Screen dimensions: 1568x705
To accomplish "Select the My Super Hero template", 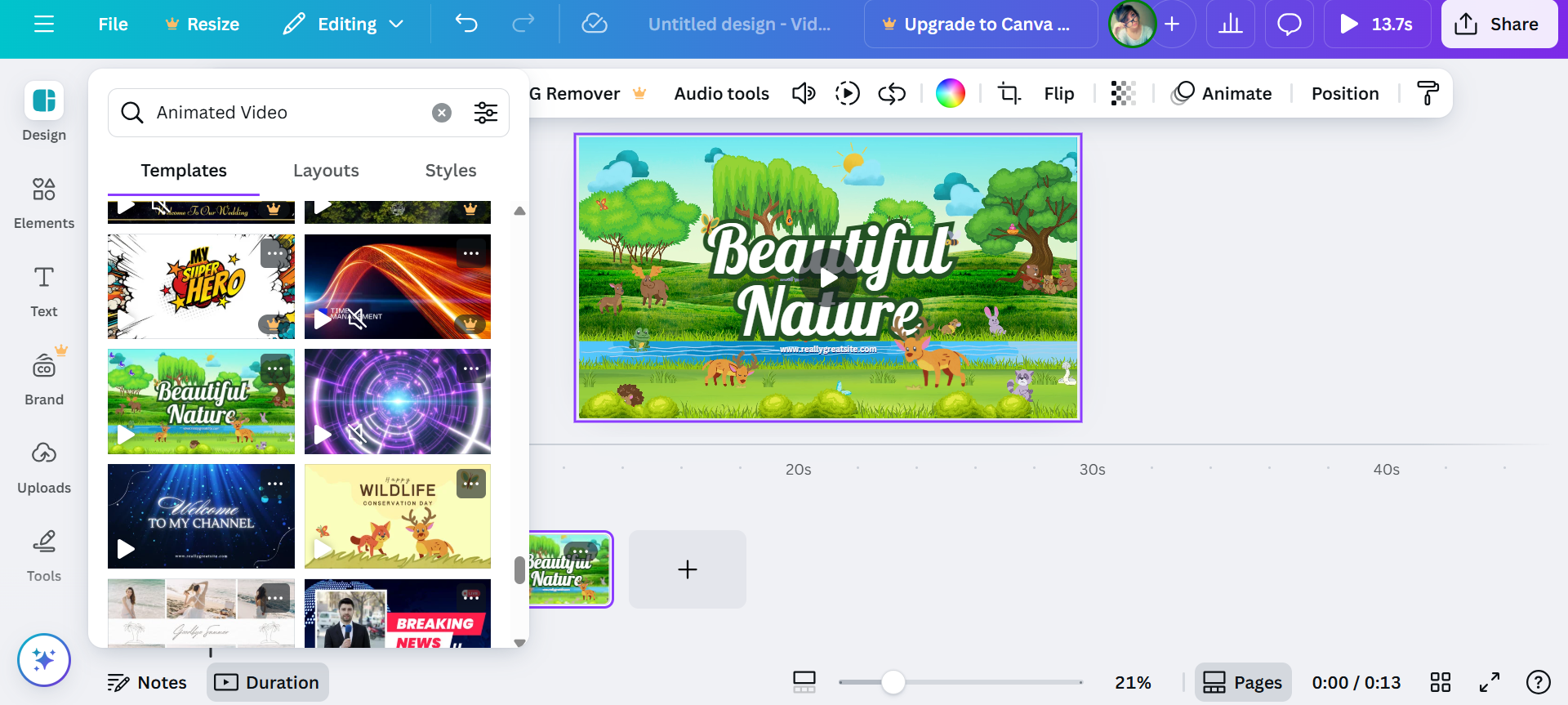I will (201, 287).
